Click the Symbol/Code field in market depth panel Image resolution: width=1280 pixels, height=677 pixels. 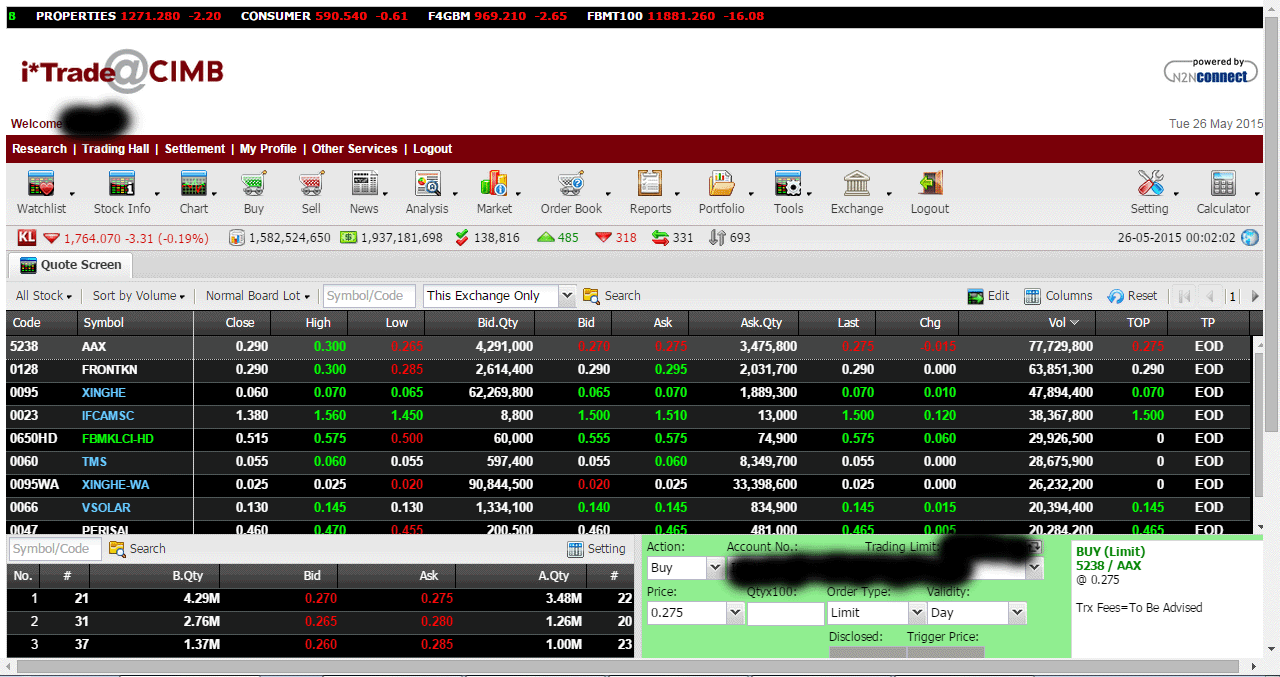pyautogui.click(x=54, y=549)
